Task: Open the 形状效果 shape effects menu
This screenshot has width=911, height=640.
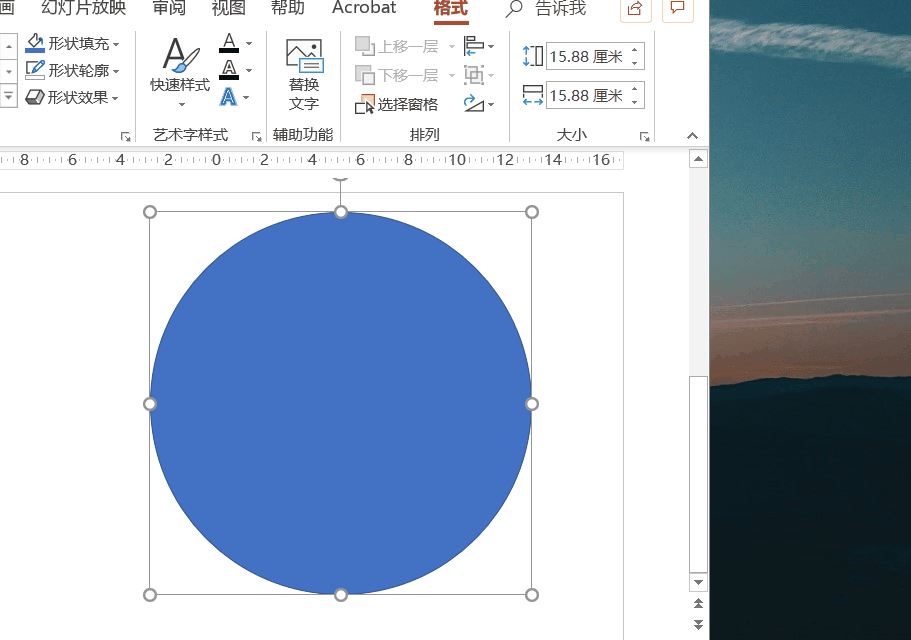Action: click(73, 97)
